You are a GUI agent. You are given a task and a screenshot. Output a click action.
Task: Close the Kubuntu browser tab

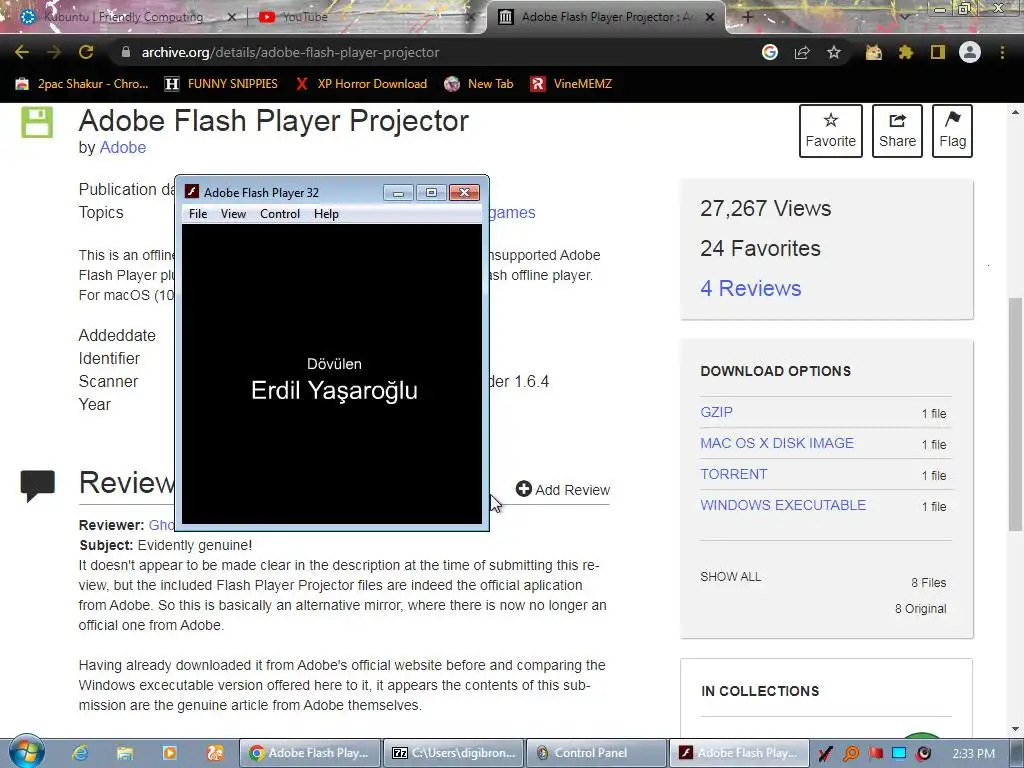point(231,17)
